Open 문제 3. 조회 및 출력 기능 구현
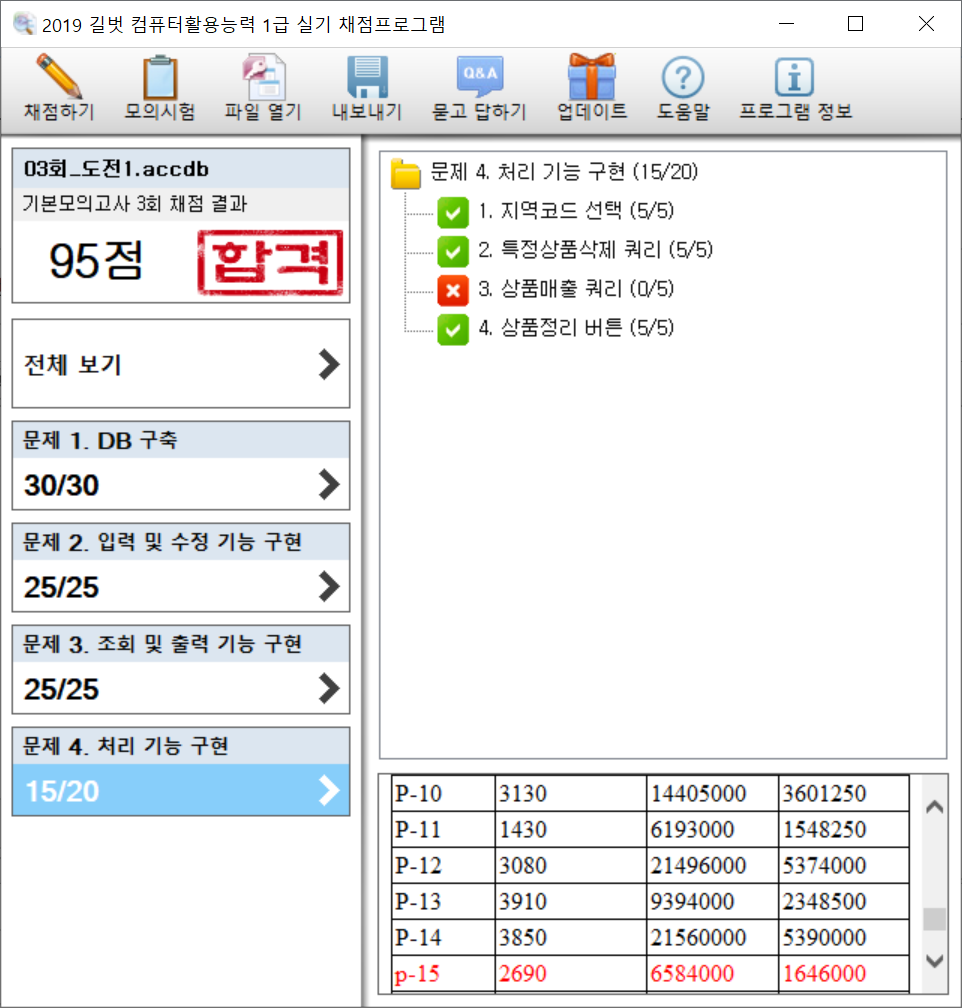This screenshot has width=962, height=1008. point(181,670)
